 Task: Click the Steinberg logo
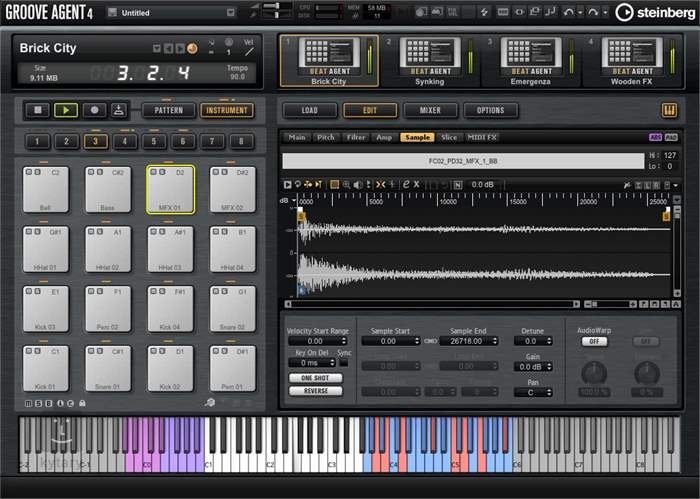point(655,12)
